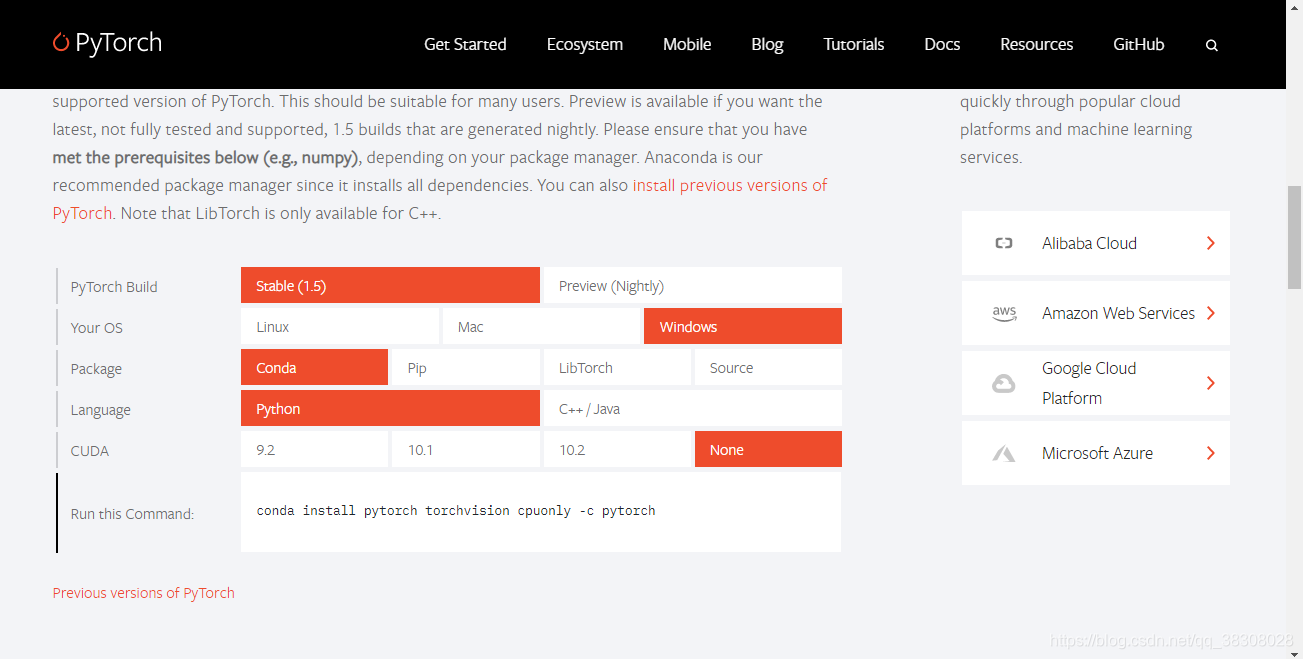The height and width of the screenshot is (659, 1303).
Task: Open Get Started menu item
Action: tap(465, 44)
